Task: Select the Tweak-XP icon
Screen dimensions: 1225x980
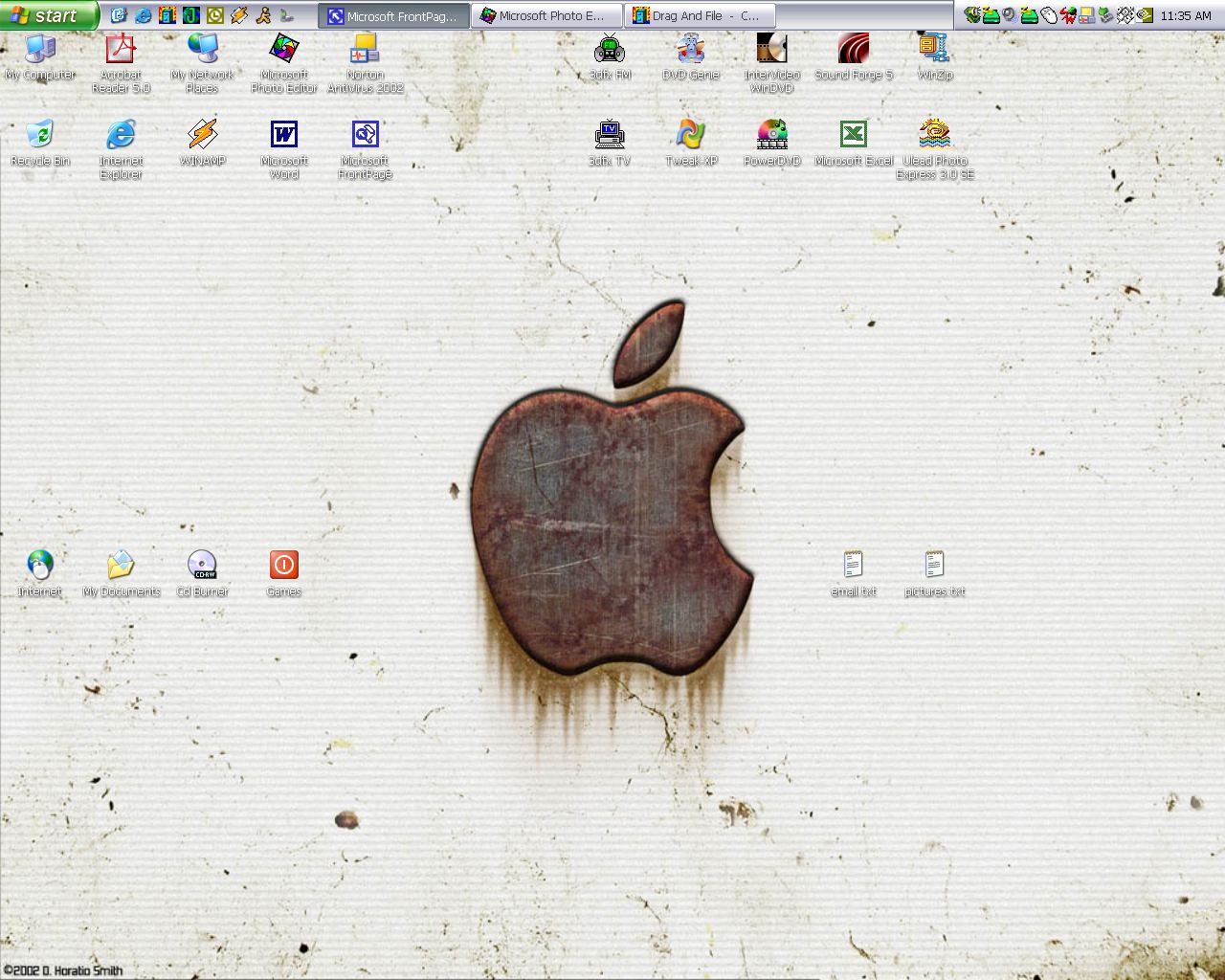Action: pos(690,144)
